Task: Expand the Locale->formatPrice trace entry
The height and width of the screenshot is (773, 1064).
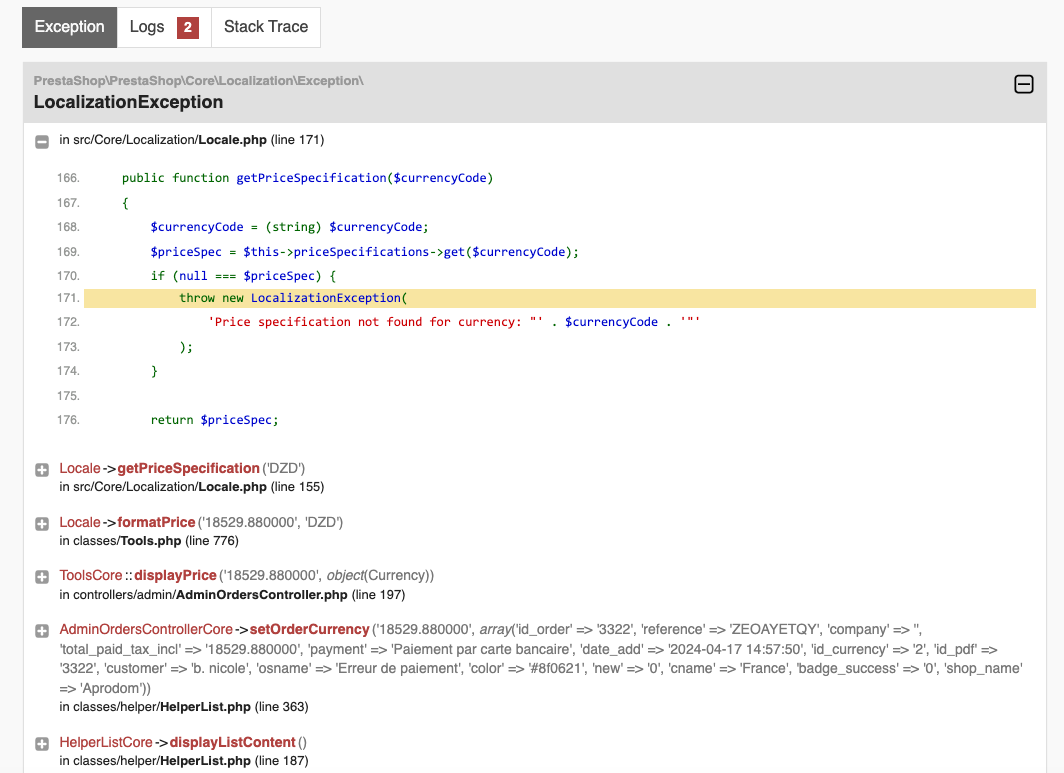Action: [42, 524]
